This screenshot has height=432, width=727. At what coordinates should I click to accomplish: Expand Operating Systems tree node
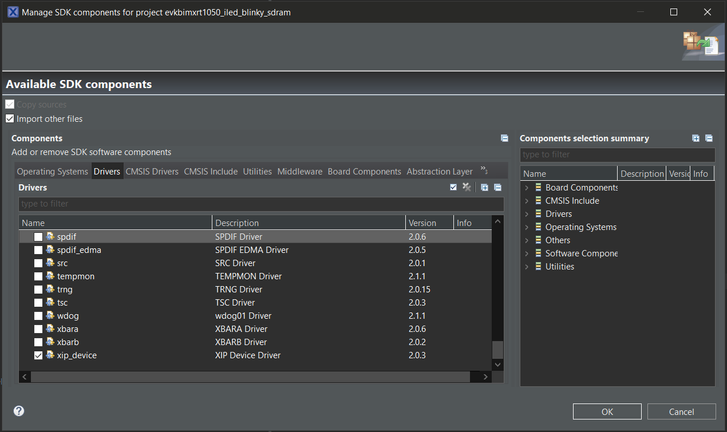pyautogui.click(x=527, y=227)
